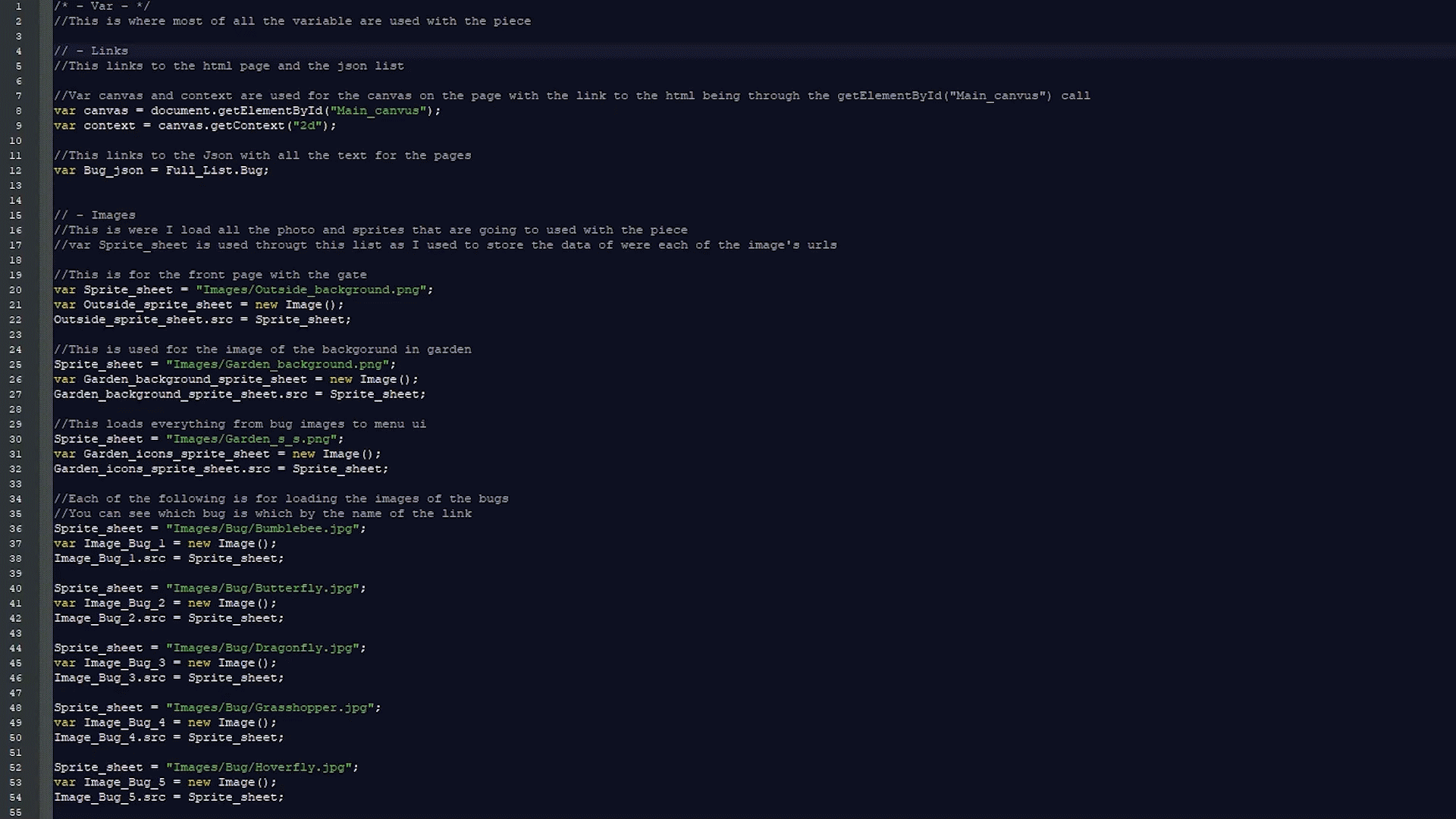1456x819 pixels.
Task: Click "Image_Bug_2.src" on line 42
Action: (x=109, y=619)
